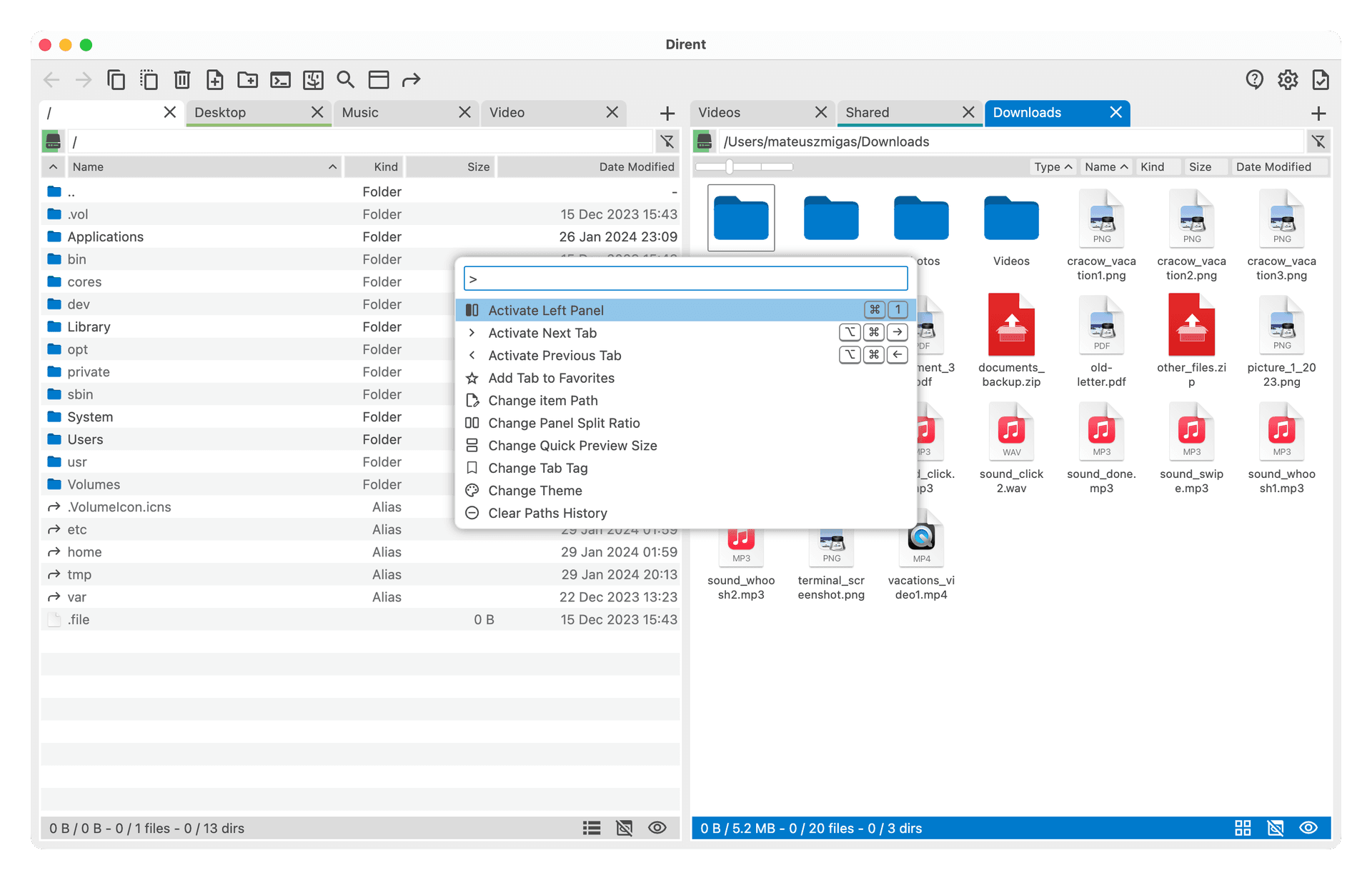Create a new folder with toolbar icon
The height and width of the screenshot is (880, 1372).
click(x=247, y=79)
